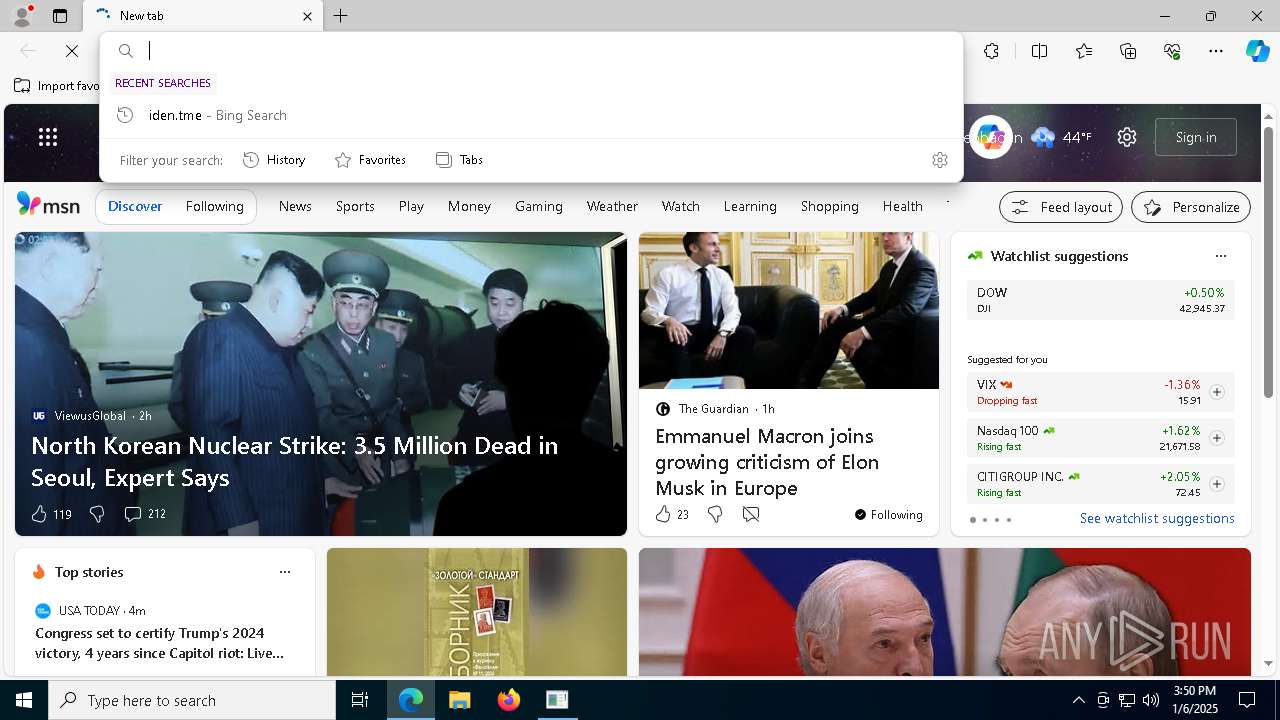The image size is (1280, 720).
Task: Open Top stories more options
Action: click(285, 572)
